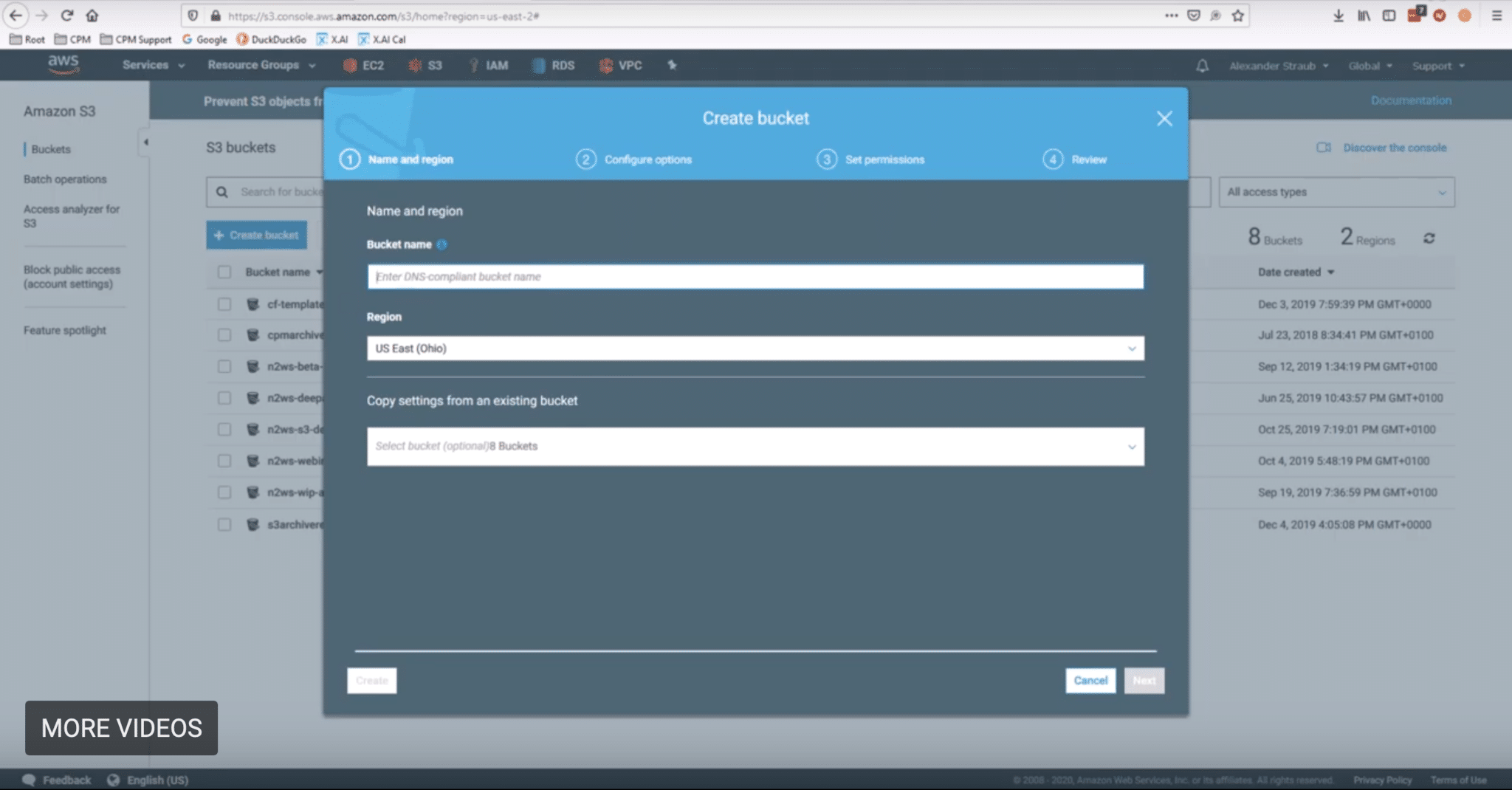The width and height of the screenshot is (1512, 790).
Task: Open Block public access account settings
Action: [x=72, y=277]
